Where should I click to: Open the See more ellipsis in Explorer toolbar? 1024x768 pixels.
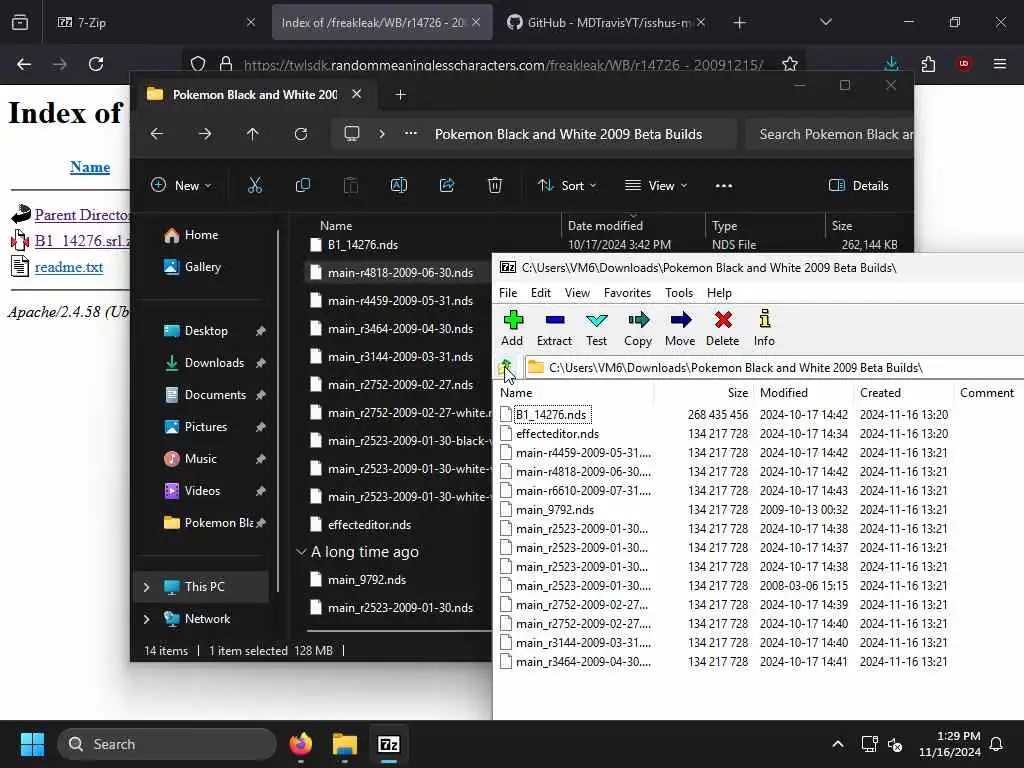(724, 185)
